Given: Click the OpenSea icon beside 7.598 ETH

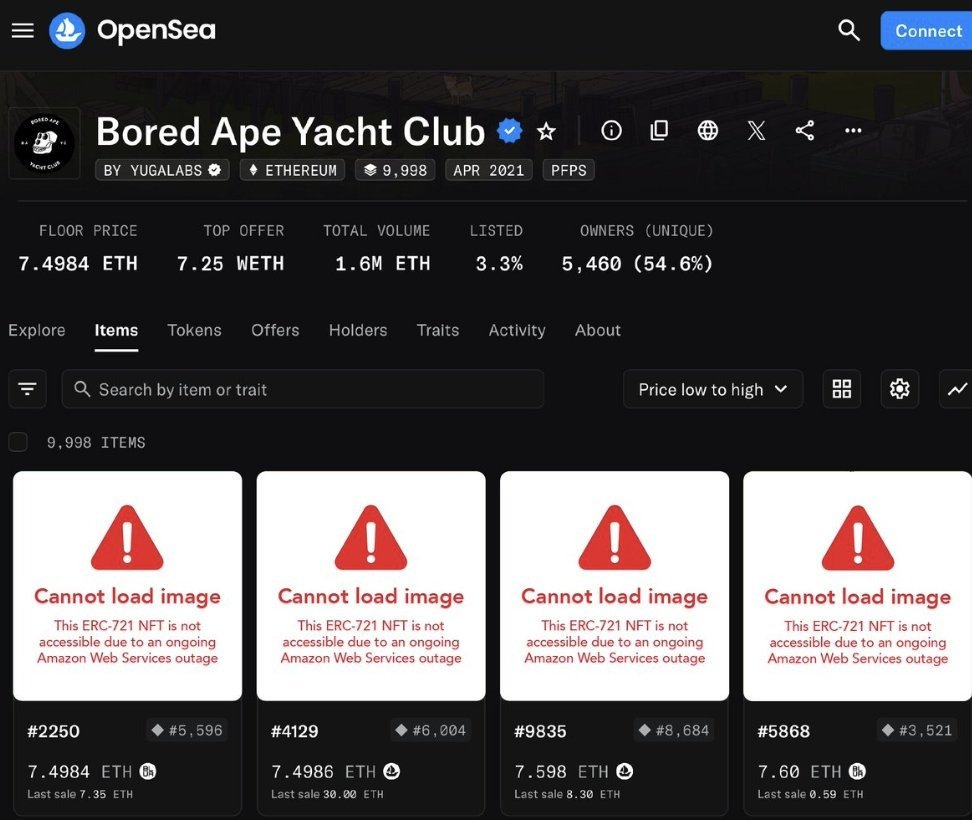Looking at the screenshot, I should pos(625,771).
